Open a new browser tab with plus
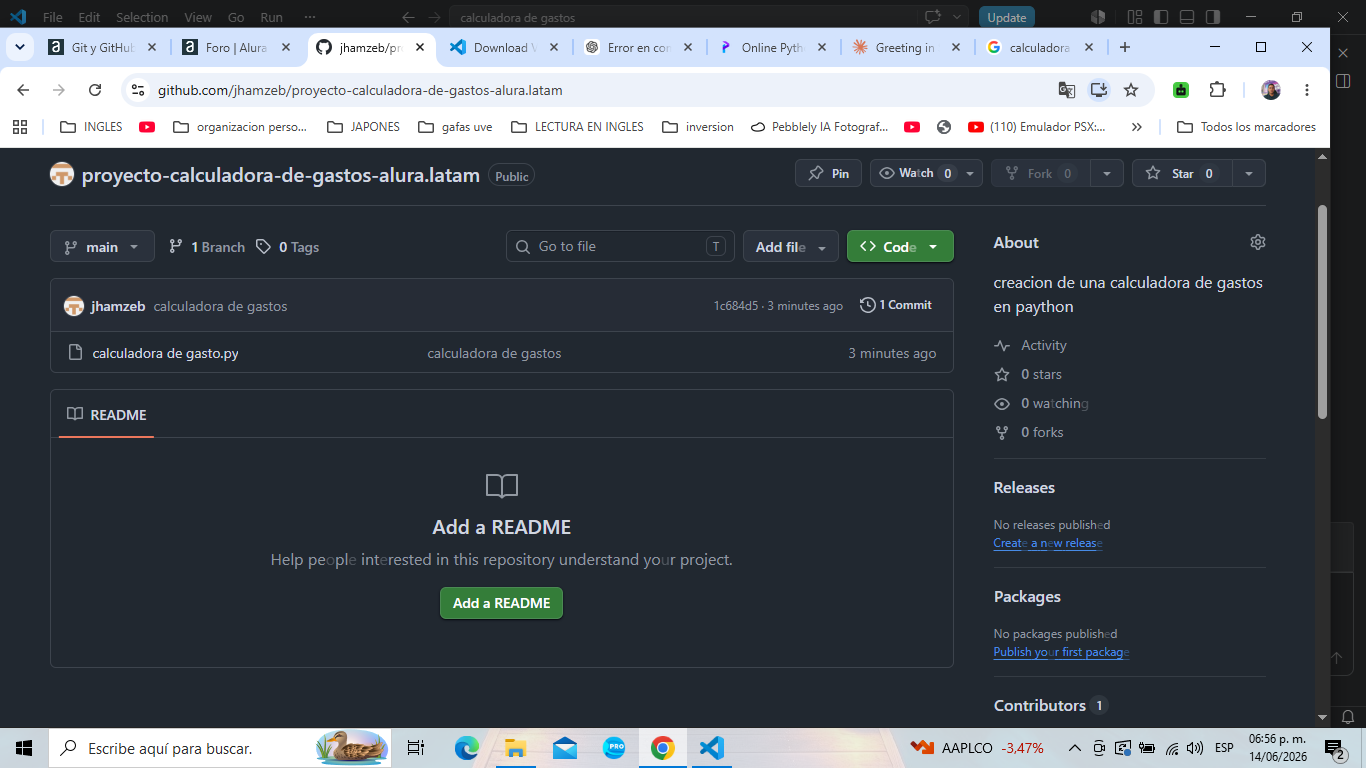 [x=1125, y=47]
